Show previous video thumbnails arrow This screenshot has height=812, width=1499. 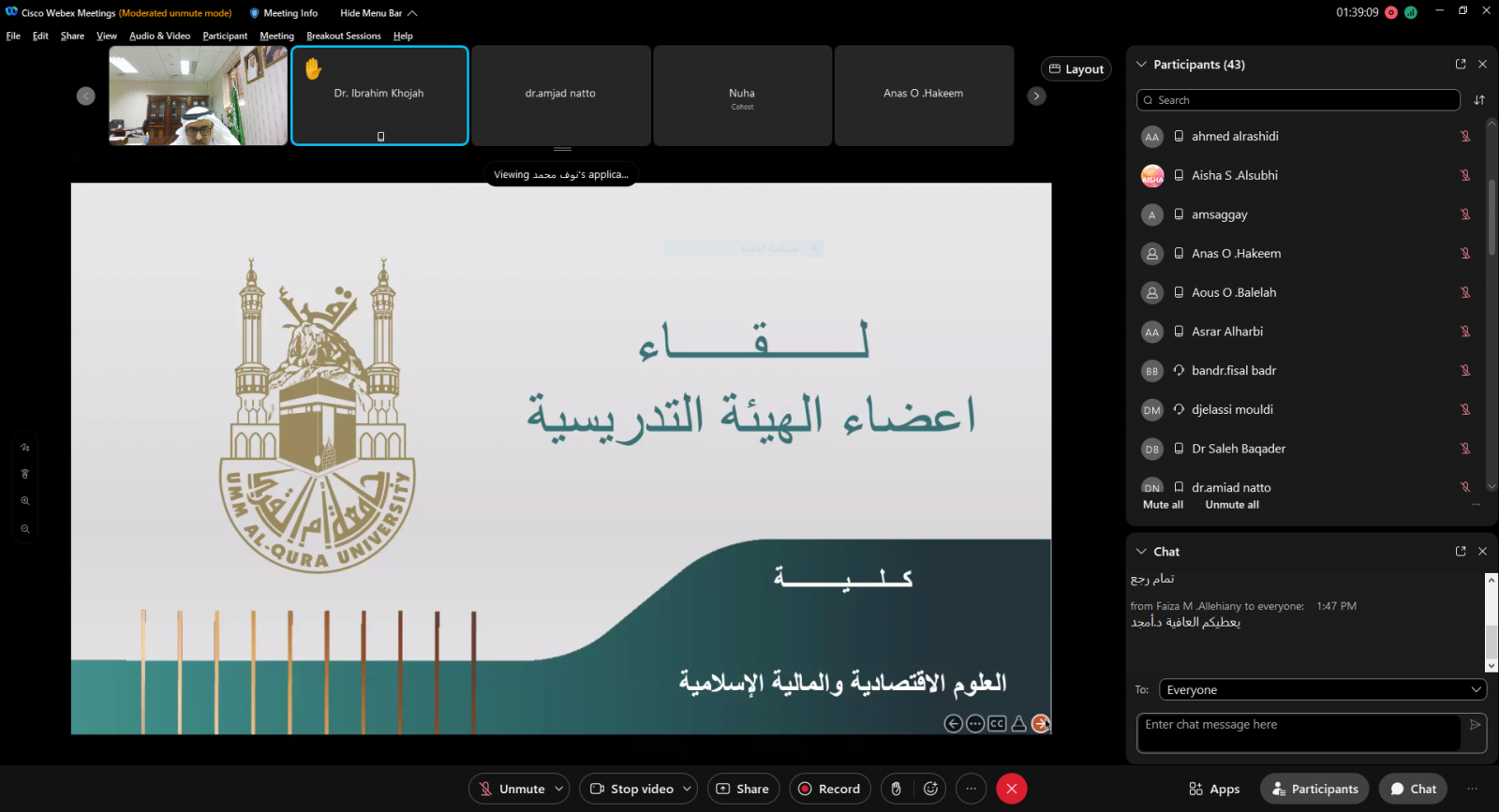[86, 96]
